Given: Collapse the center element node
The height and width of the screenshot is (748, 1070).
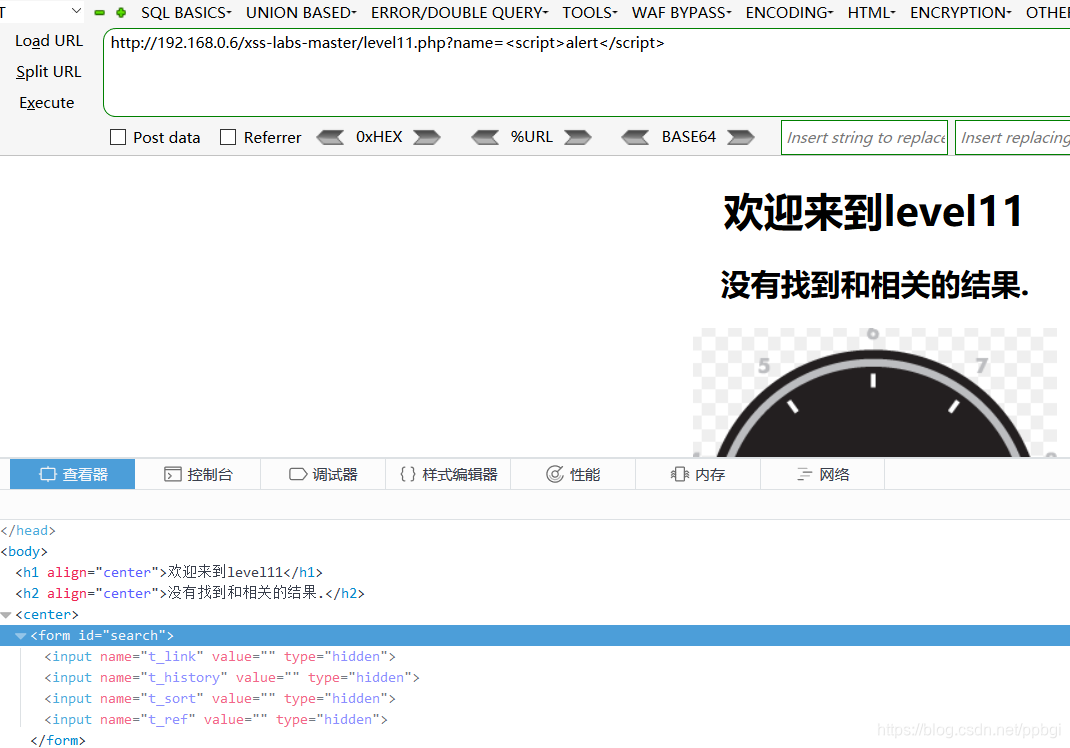Looking at the screenshot, I should click(6, 615).
